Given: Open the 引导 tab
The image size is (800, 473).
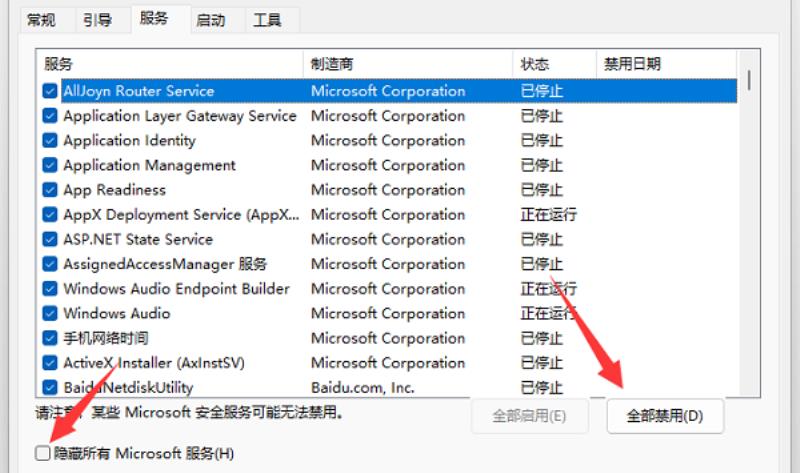Looking at the screenshot, I should pyautogui.click(x=97, y=20).
